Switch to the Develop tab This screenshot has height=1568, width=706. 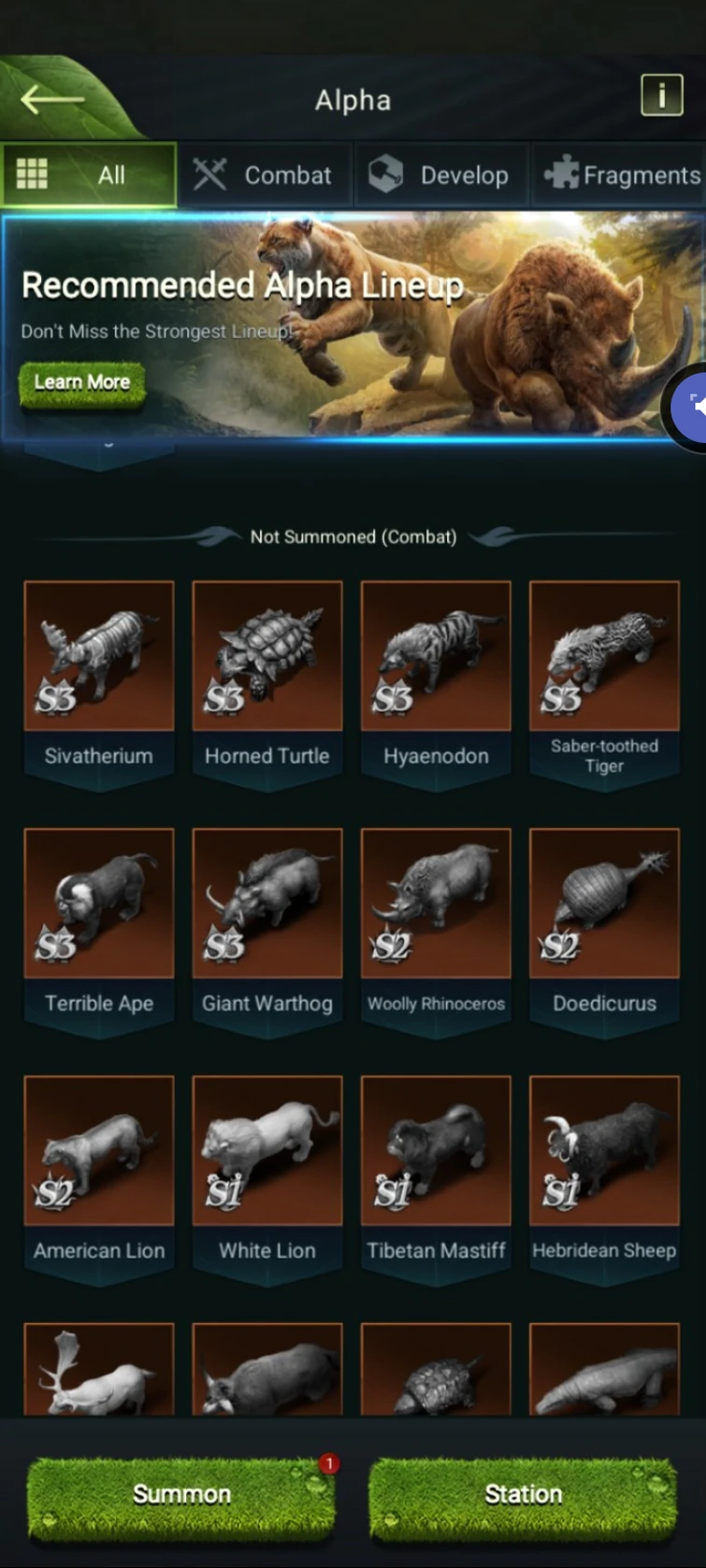(x=440, y=175)
